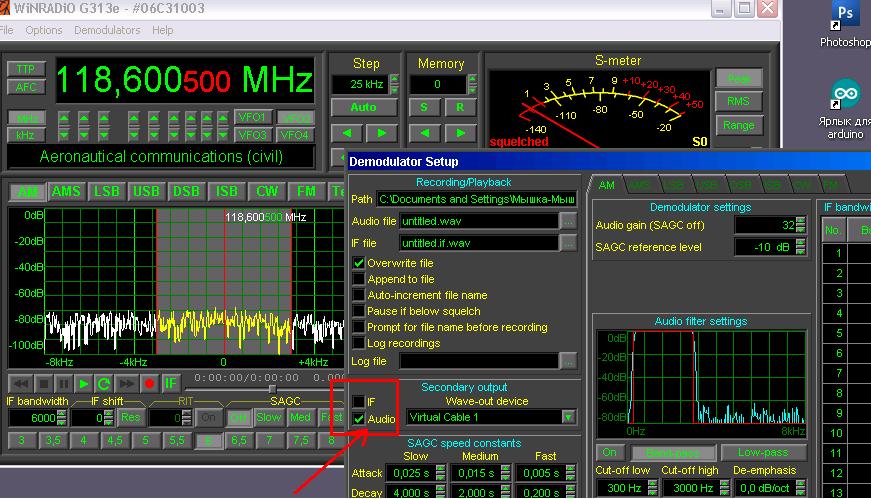This screenshot has width=871, height=499.
Task: Start playback with the green play button
Action: coord(84,384)
